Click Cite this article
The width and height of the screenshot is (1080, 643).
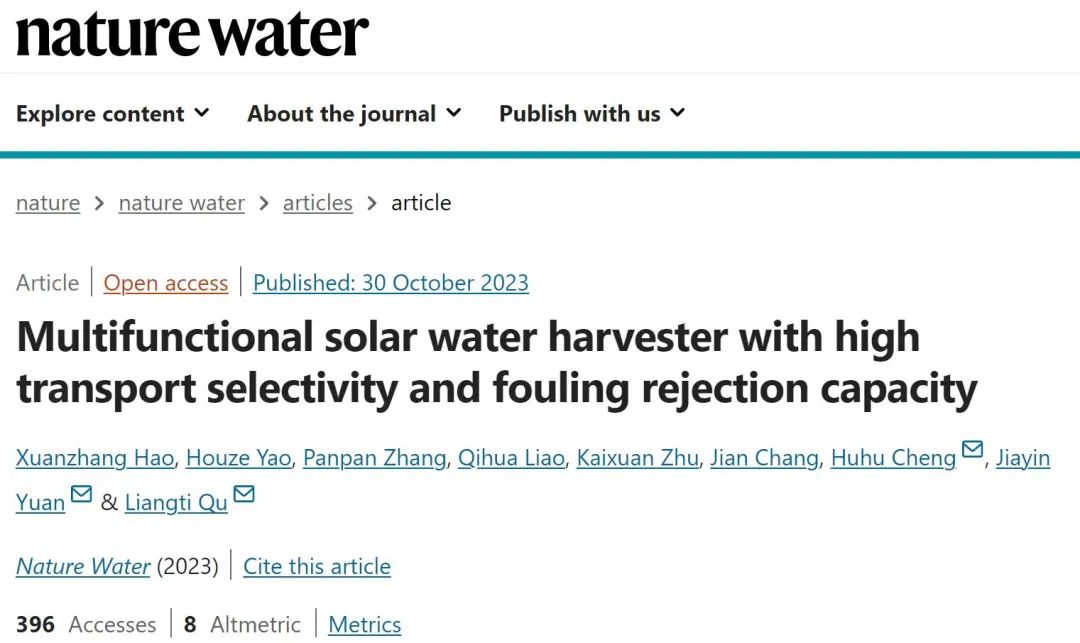[317, 566]
